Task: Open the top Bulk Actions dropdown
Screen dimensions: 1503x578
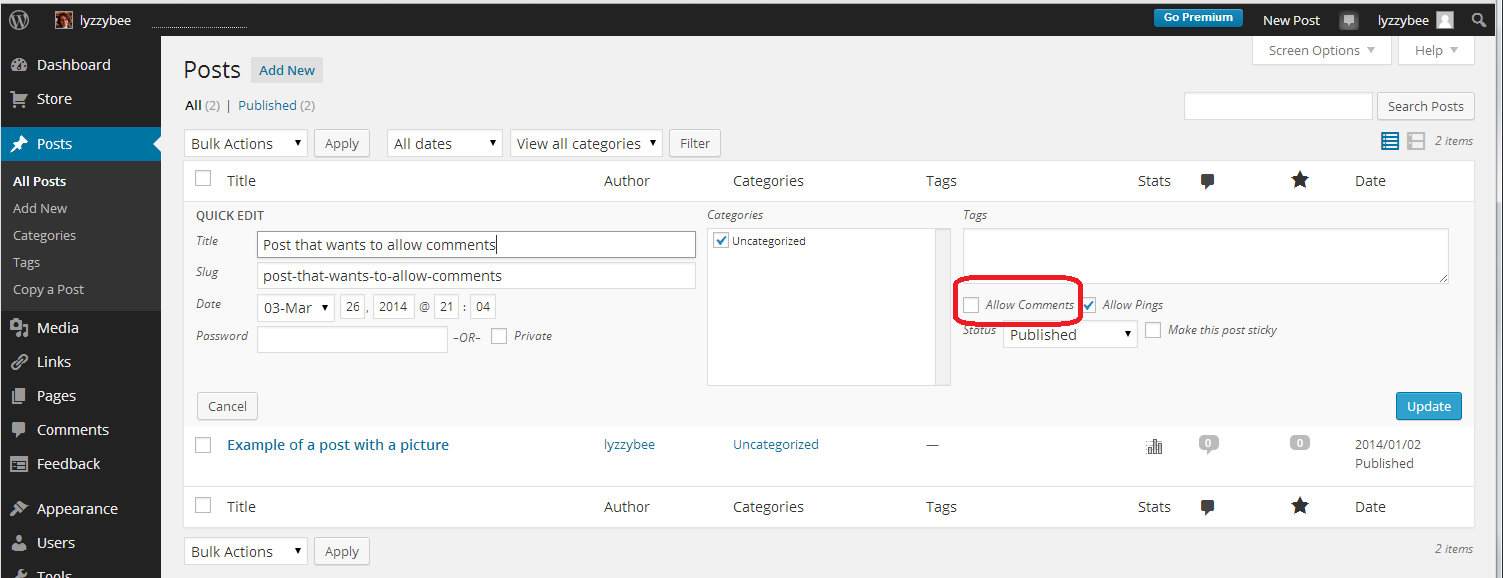Action: tap(246, 143)
